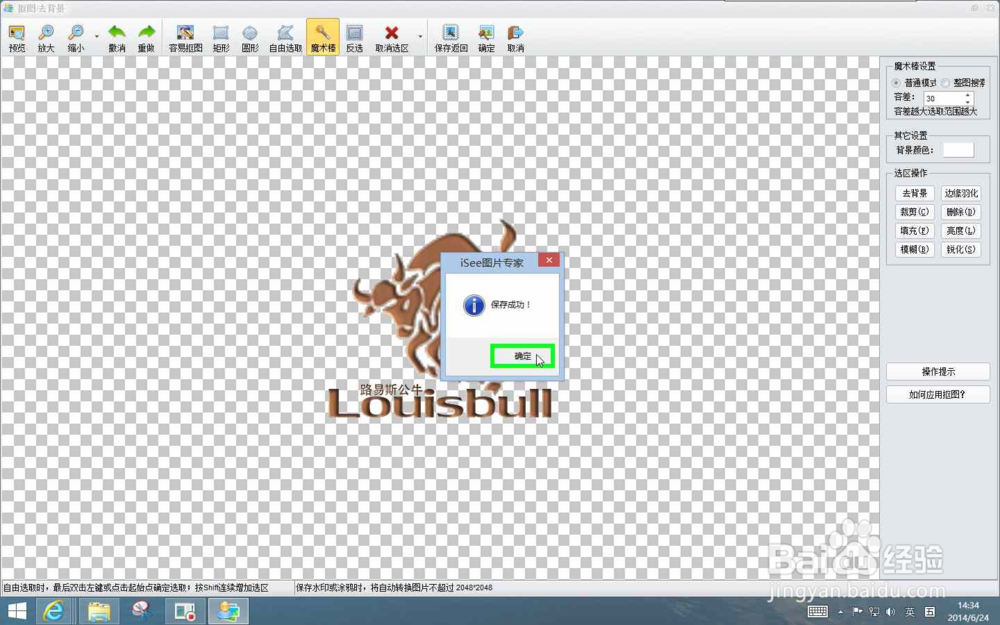This screenshot has height=625, width=1000.
Task: Click the toolbar 取消 cancel icon
Action: (x=515, y=38)
